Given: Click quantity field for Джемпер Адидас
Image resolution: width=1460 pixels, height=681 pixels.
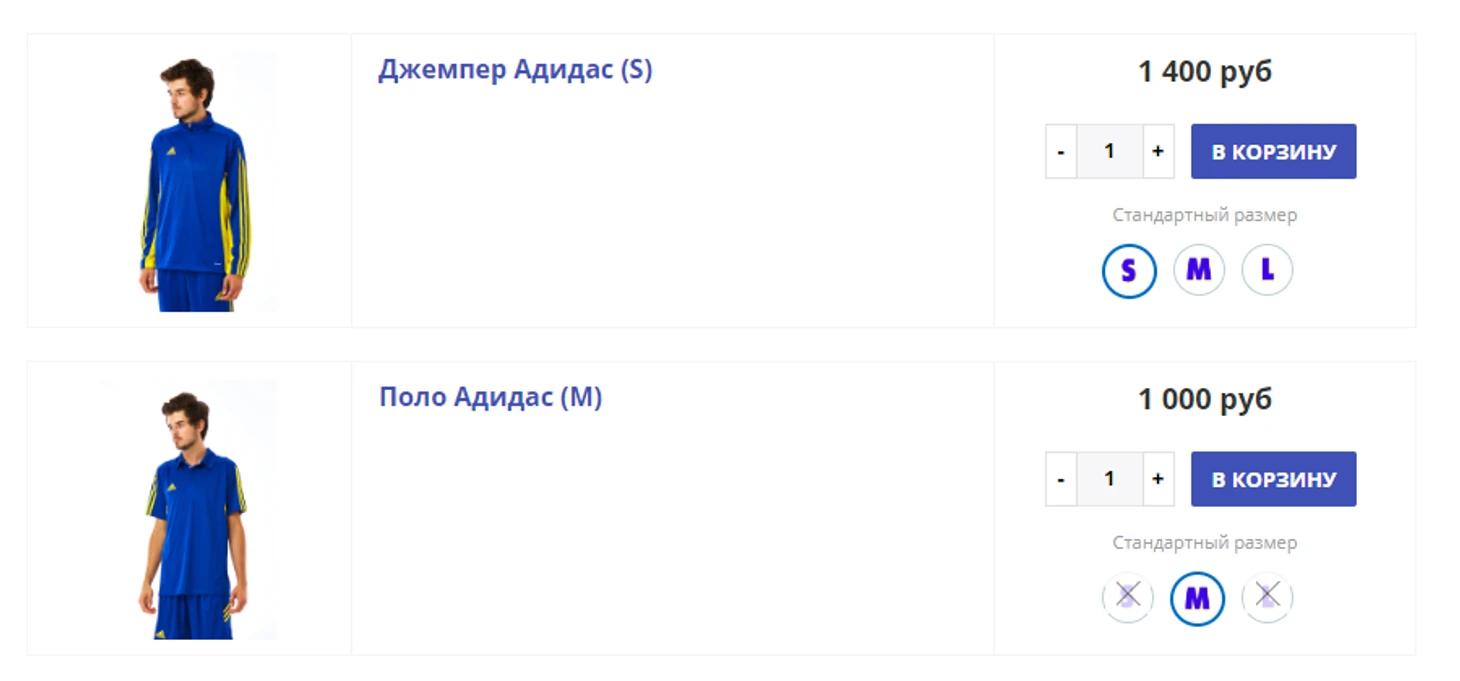Looking at the screenshot, I should point(1109,152).
